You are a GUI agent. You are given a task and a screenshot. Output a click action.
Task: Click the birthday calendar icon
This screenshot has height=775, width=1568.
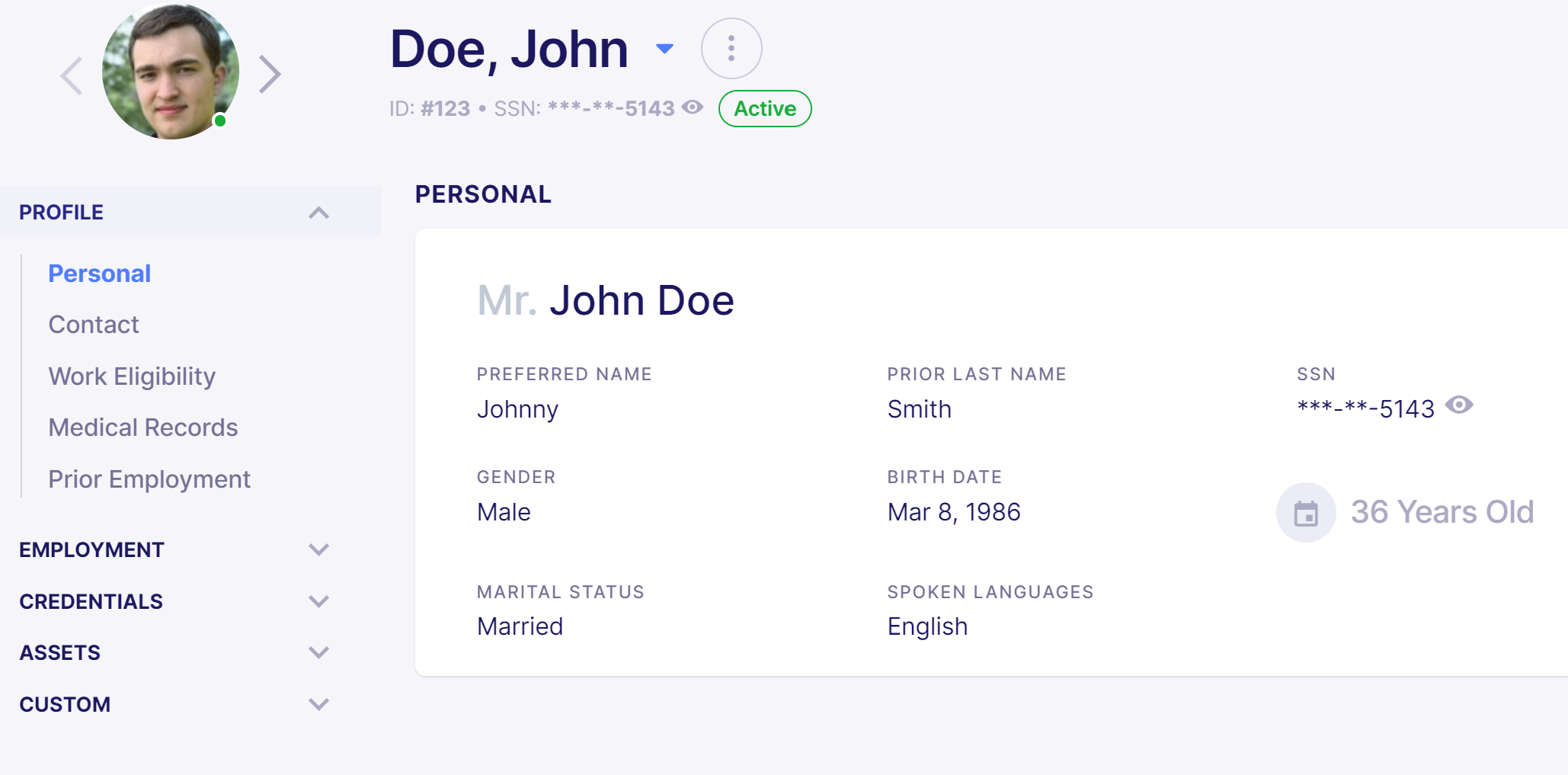tap(1306, 513)
